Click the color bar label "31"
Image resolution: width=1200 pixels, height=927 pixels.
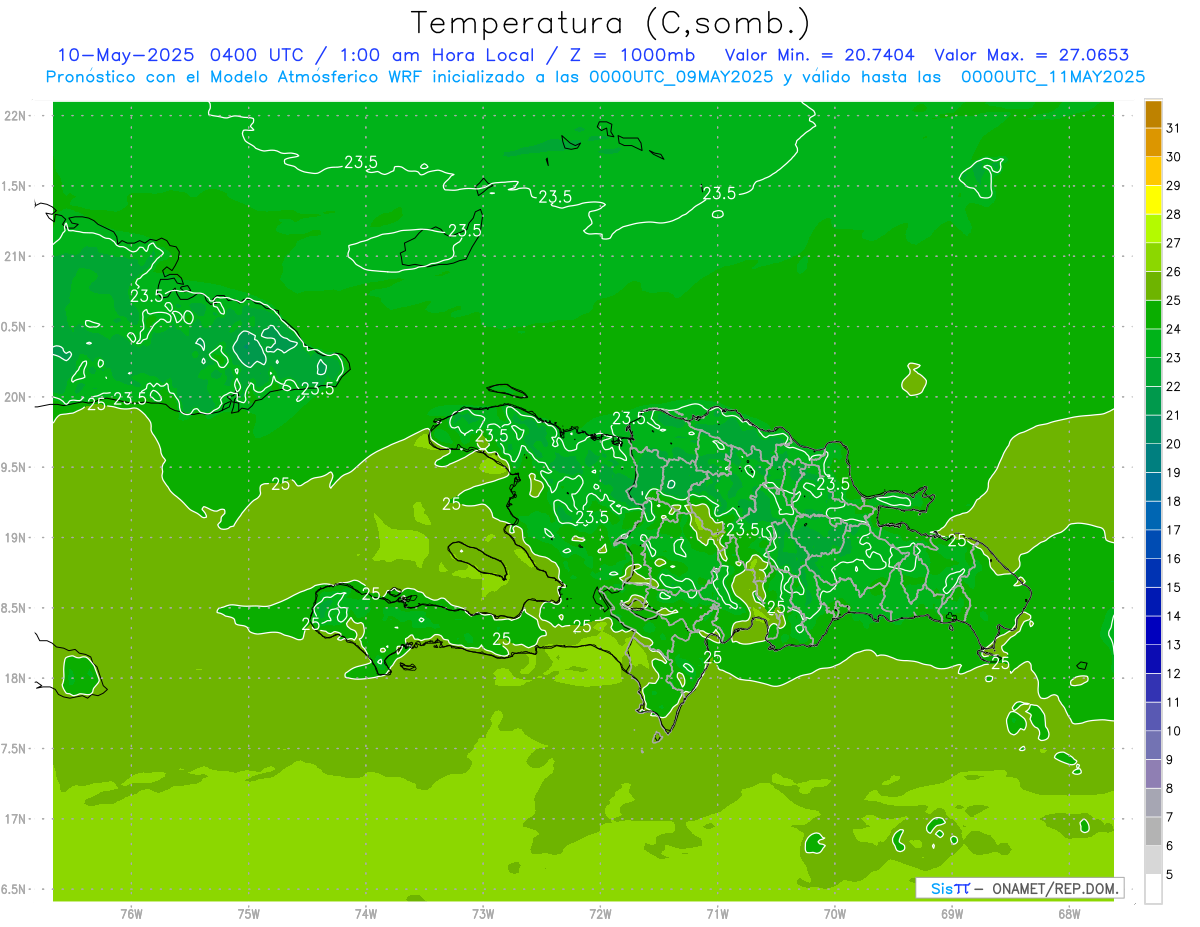pyautogui.click(x=1174, y=128)
